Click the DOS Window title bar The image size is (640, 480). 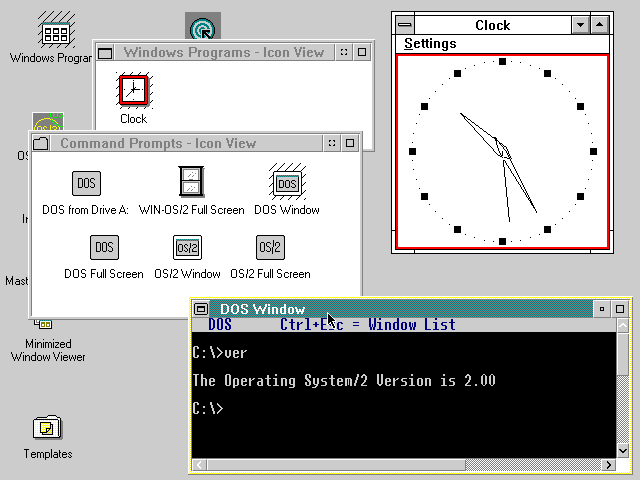pyautogui.click(x=401, y=309)
